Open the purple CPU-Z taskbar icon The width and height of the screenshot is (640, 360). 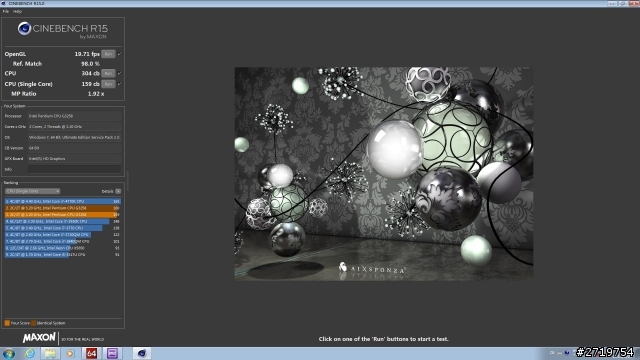(x=112, y=353)
